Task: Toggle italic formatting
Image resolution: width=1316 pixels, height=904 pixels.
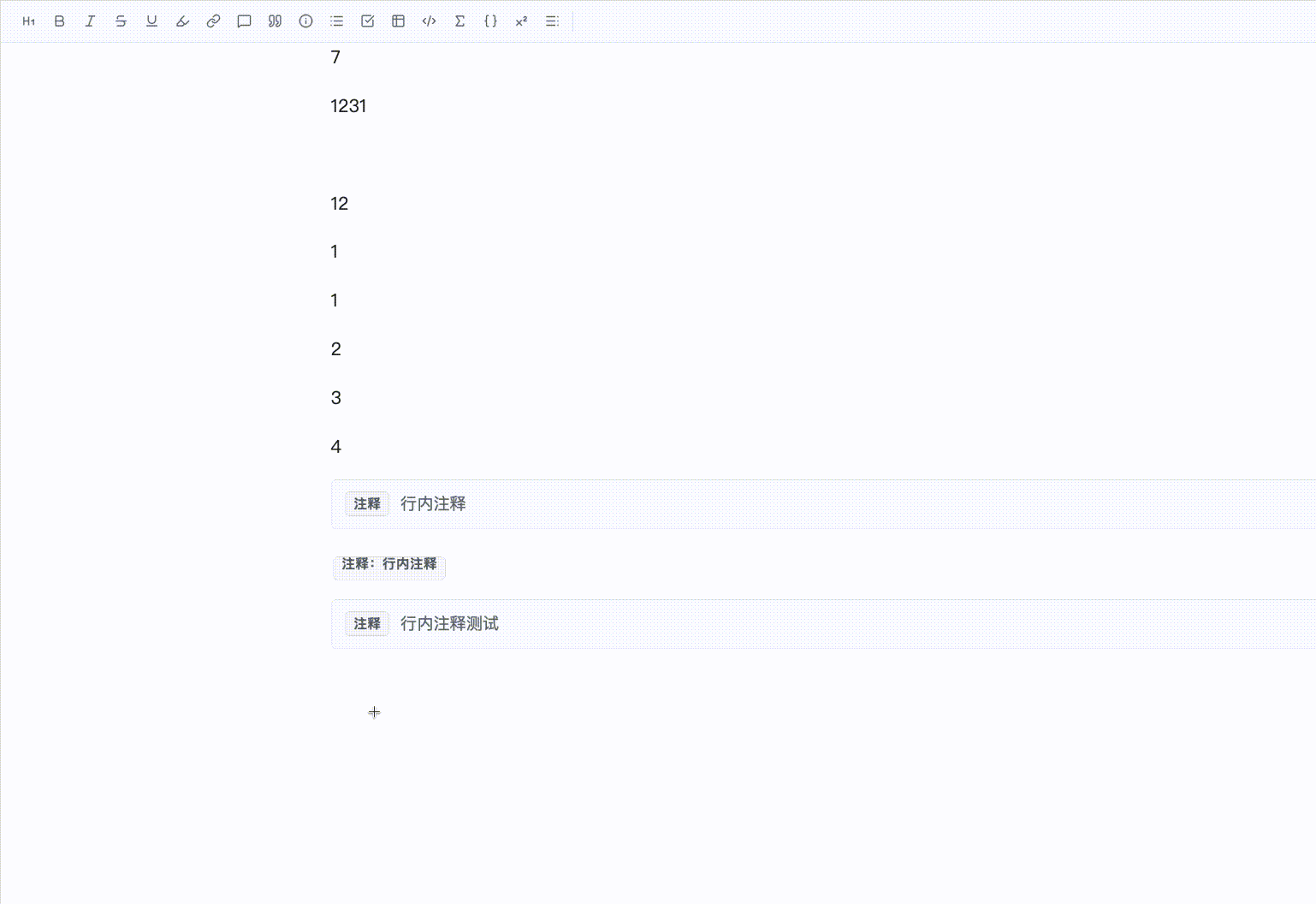Action: pos(90,21)
